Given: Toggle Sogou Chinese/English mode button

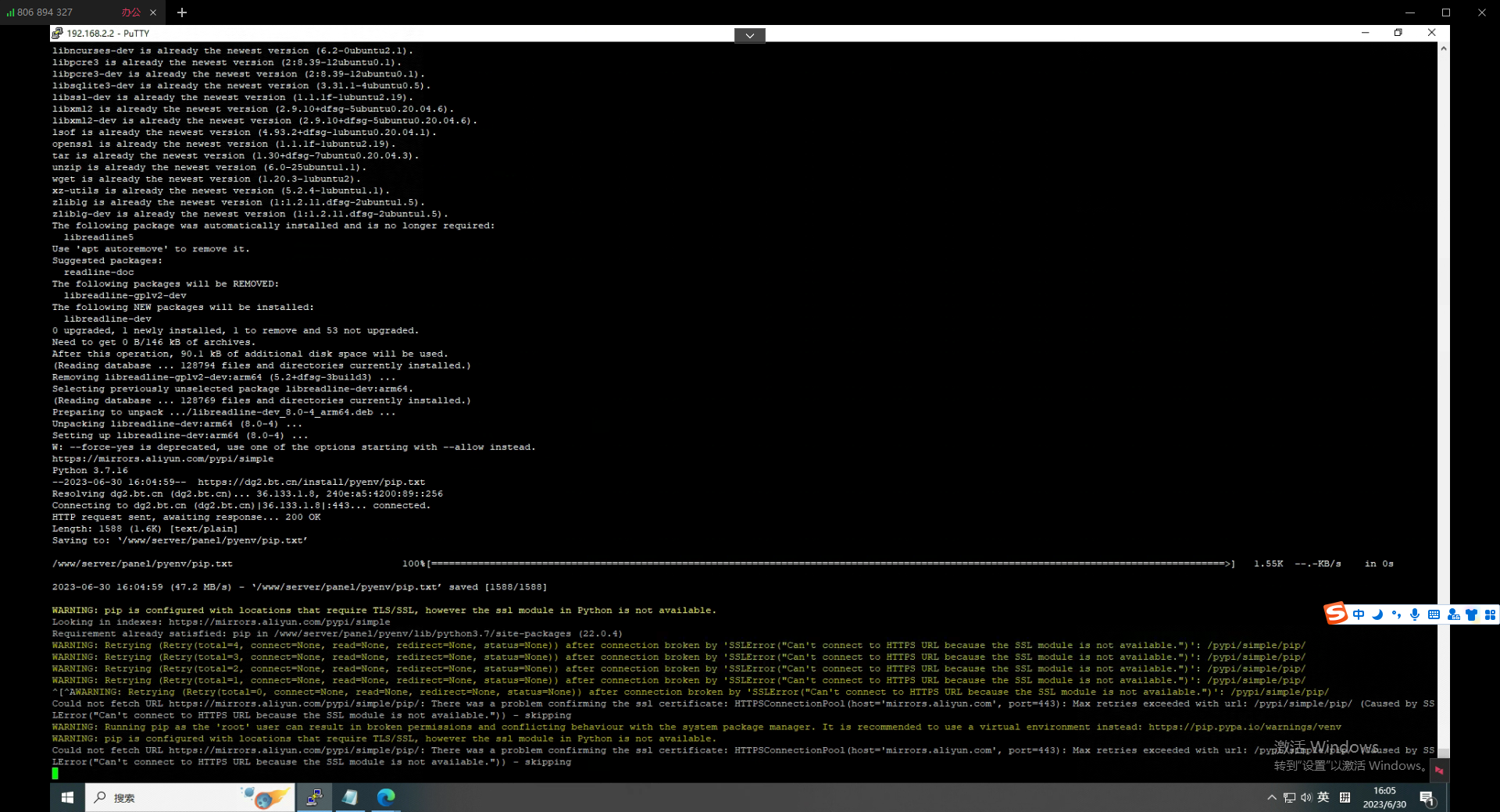Looking at the screenshot, I should point(1359,615).
